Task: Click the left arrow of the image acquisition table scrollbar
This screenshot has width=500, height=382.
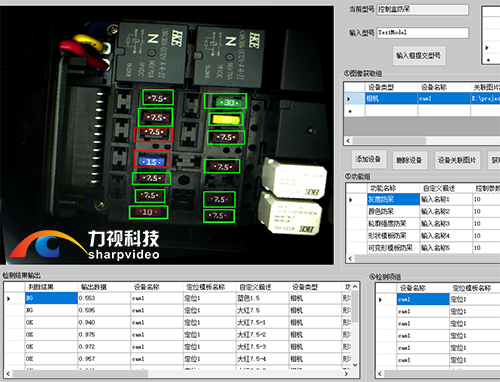Action: point(348,141)
